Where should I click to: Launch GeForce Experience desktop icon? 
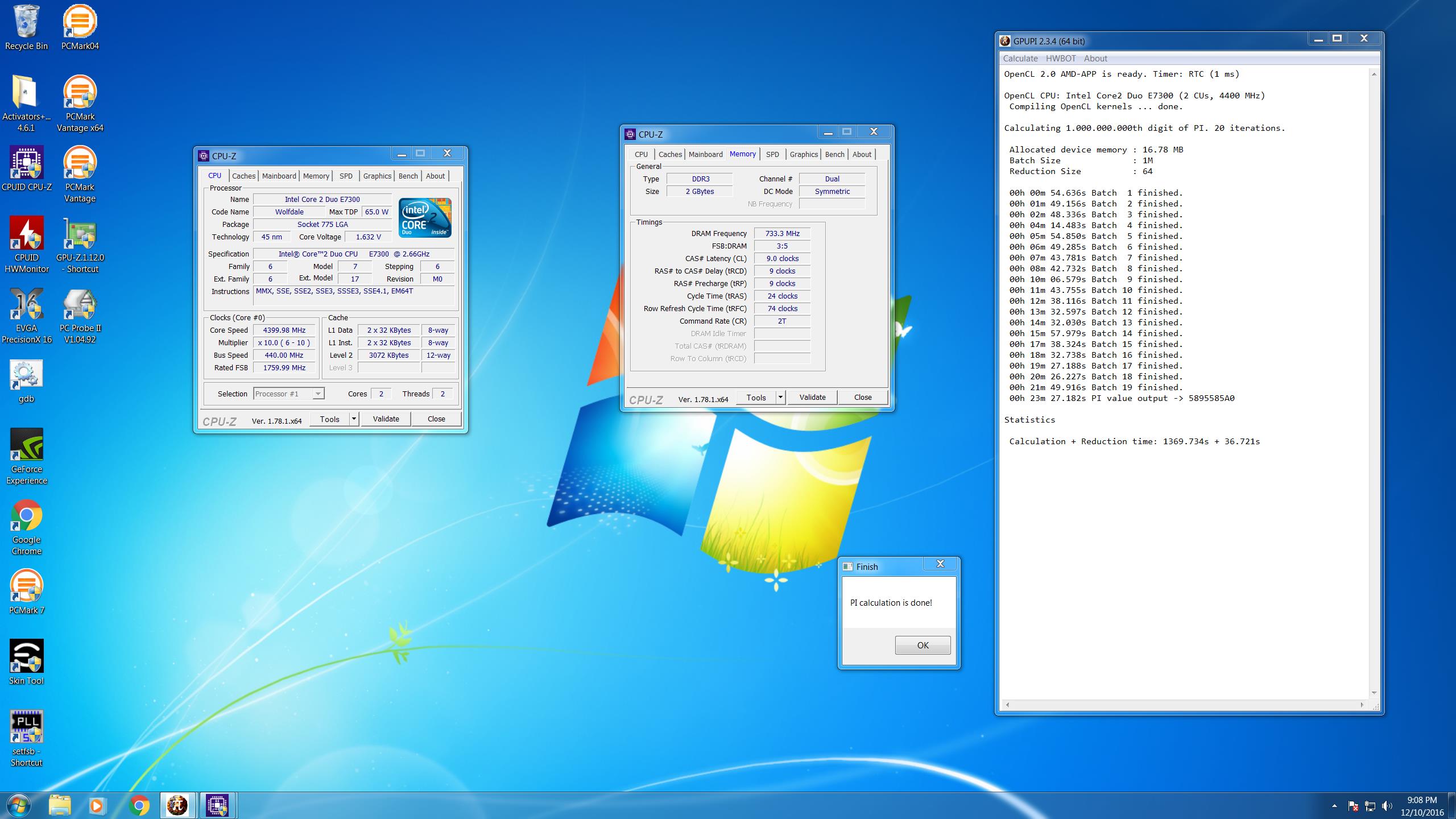(x=26, y=457)
